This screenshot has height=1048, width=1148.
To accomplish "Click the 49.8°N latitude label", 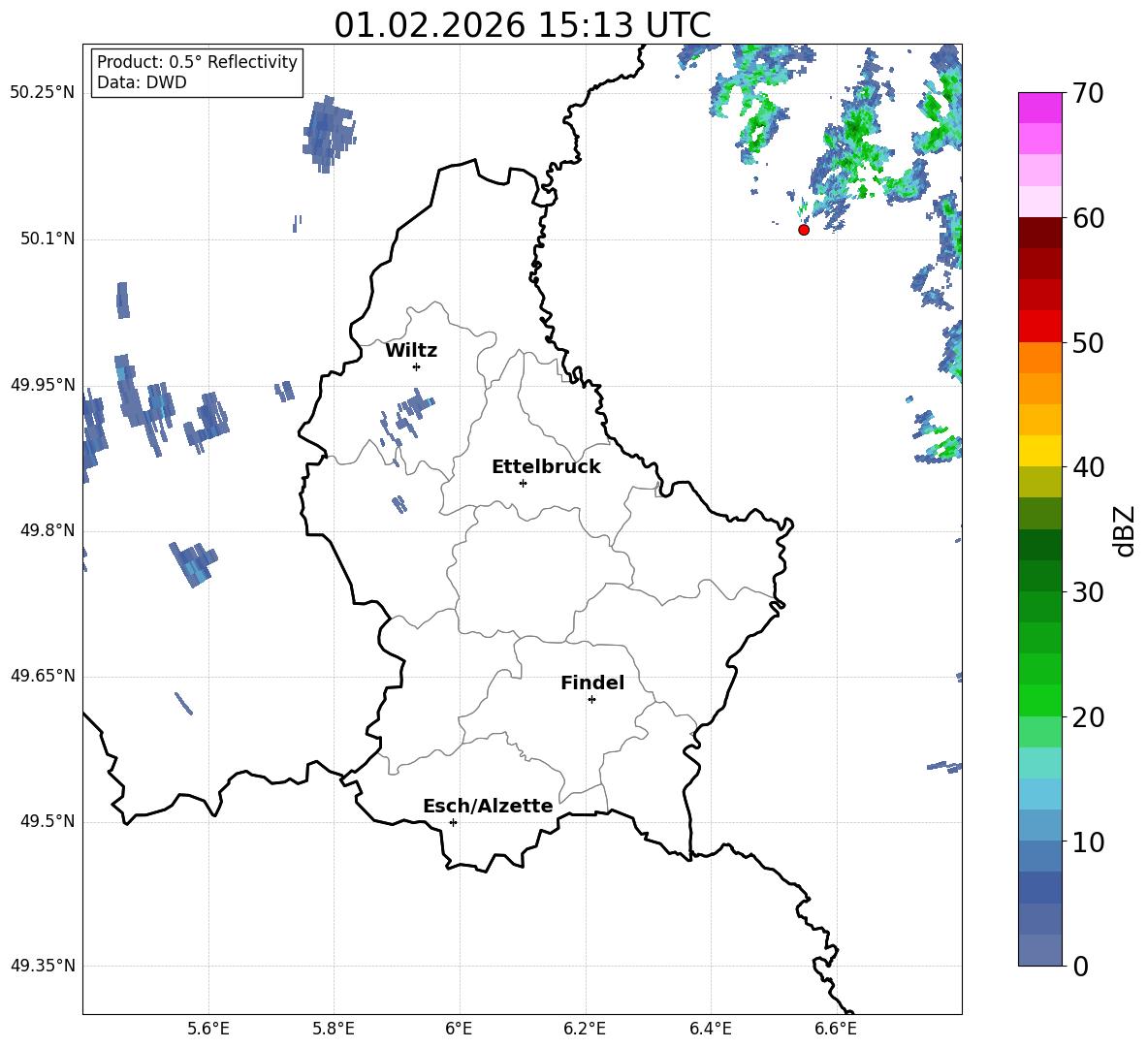I will [x=48, y=530].
